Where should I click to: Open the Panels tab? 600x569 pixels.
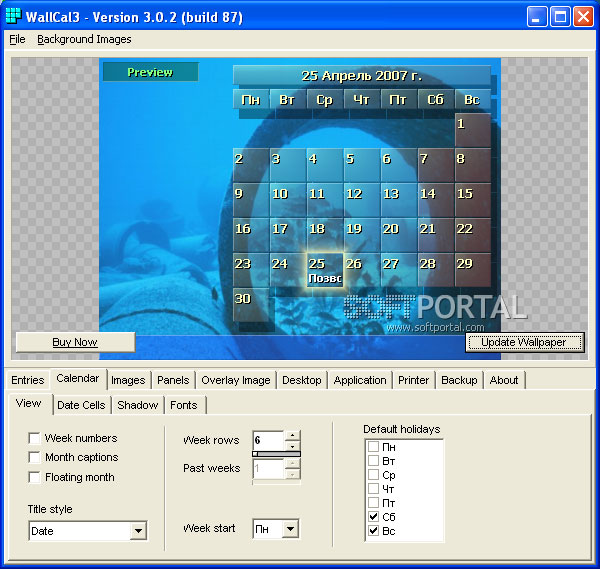pos(173,380)
